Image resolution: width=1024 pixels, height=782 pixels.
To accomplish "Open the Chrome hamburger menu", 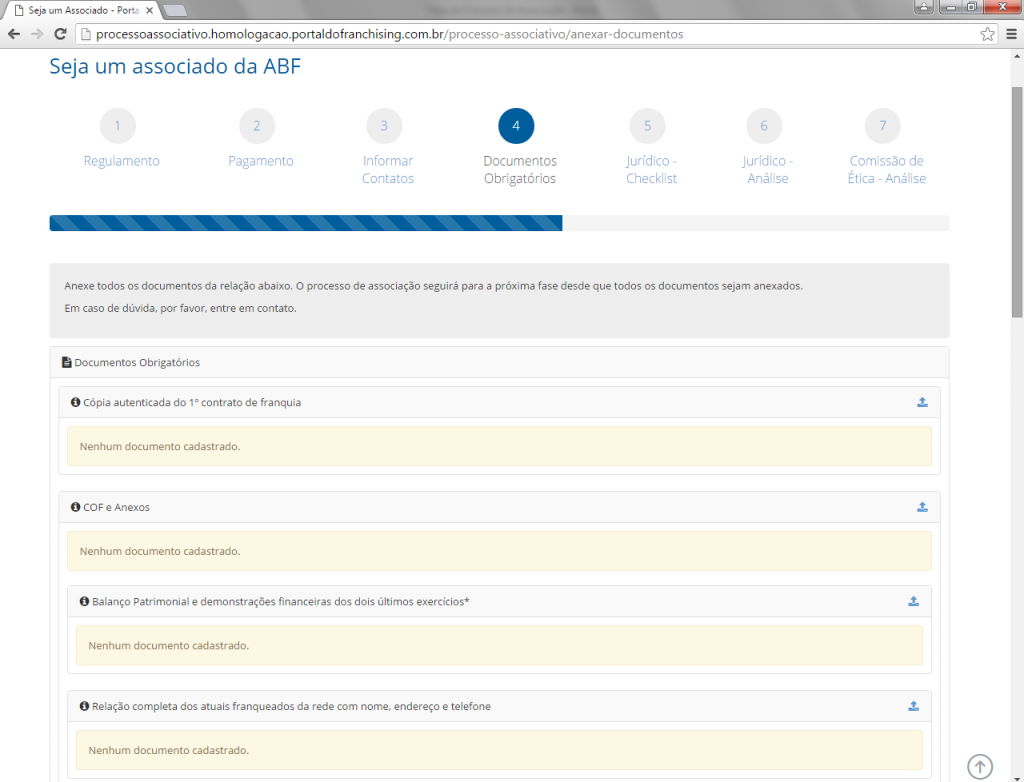I will [x=1011, y=33].
